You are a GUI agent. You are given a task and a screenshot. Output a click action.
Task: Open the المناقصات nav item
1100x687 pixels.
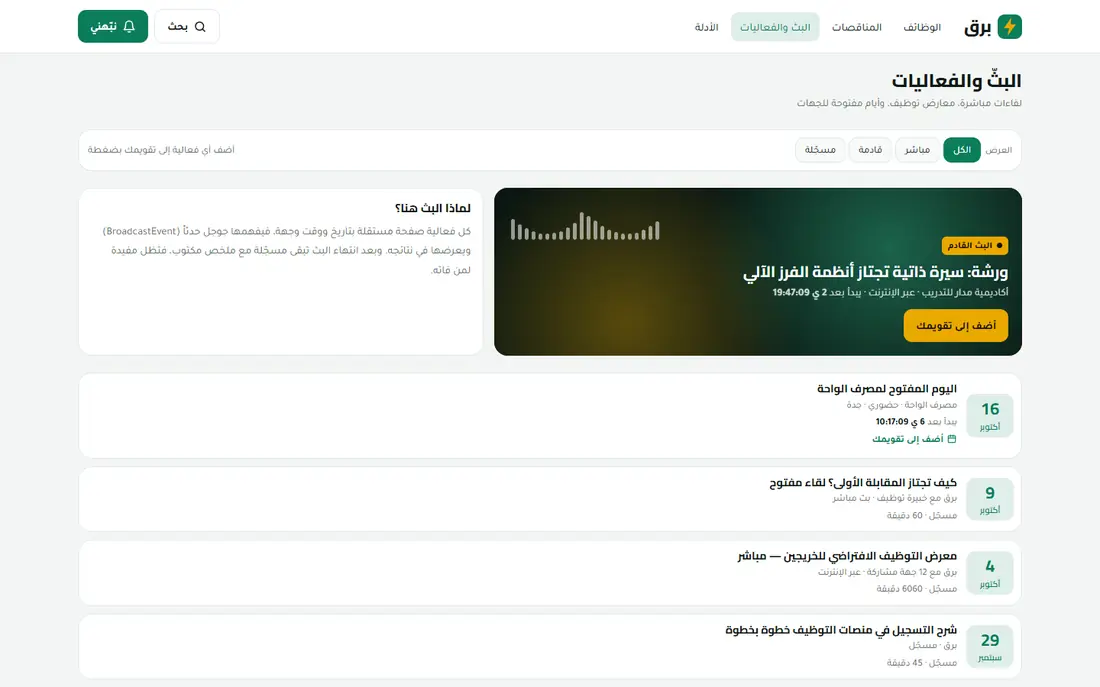857,27
